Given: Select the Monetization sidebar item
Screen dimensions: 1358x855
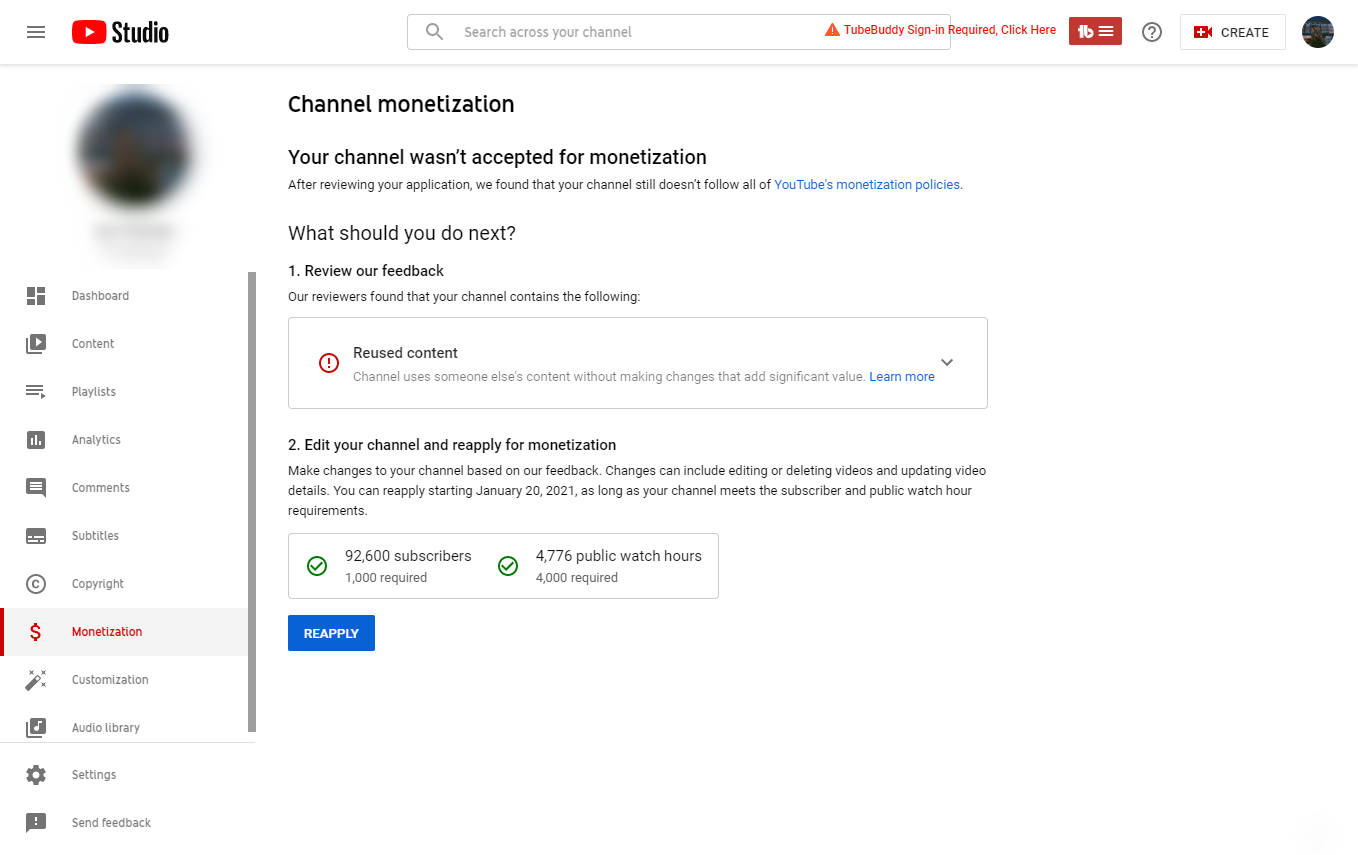Looking at the screenshot, I should (124, 632).
